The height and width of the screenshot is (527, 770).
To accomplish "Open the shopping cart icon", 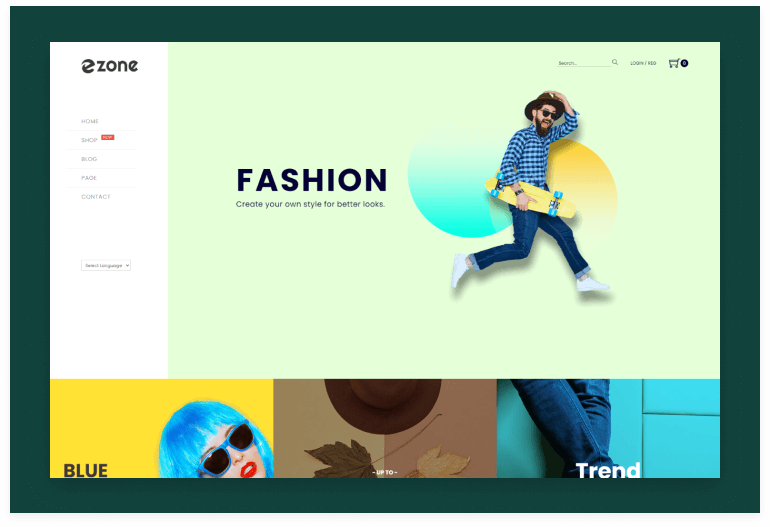I will (x=674, y=63).
